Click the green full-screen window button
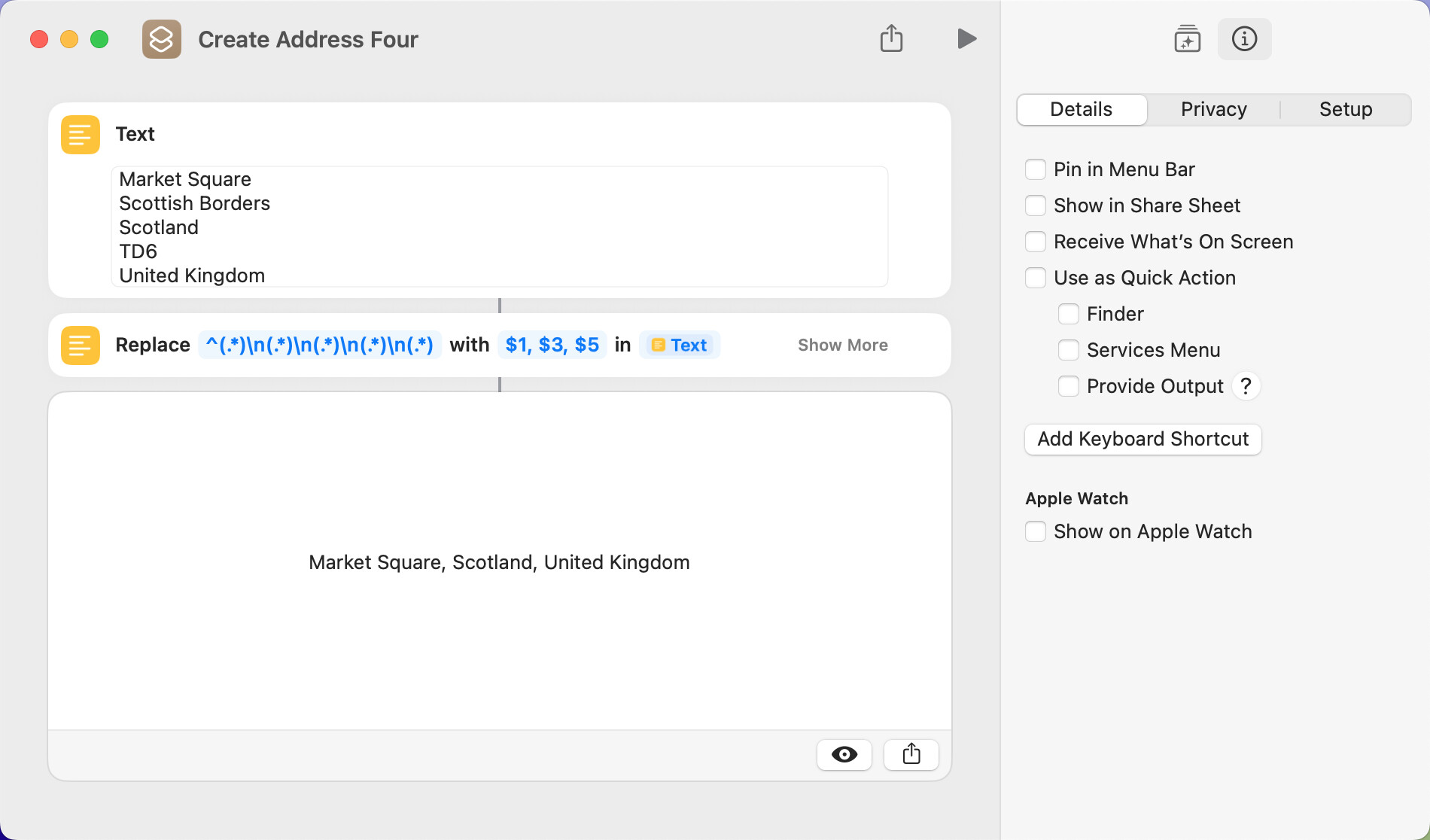The width and height of the screenshot is (1430, 840). tap(99, 39)
